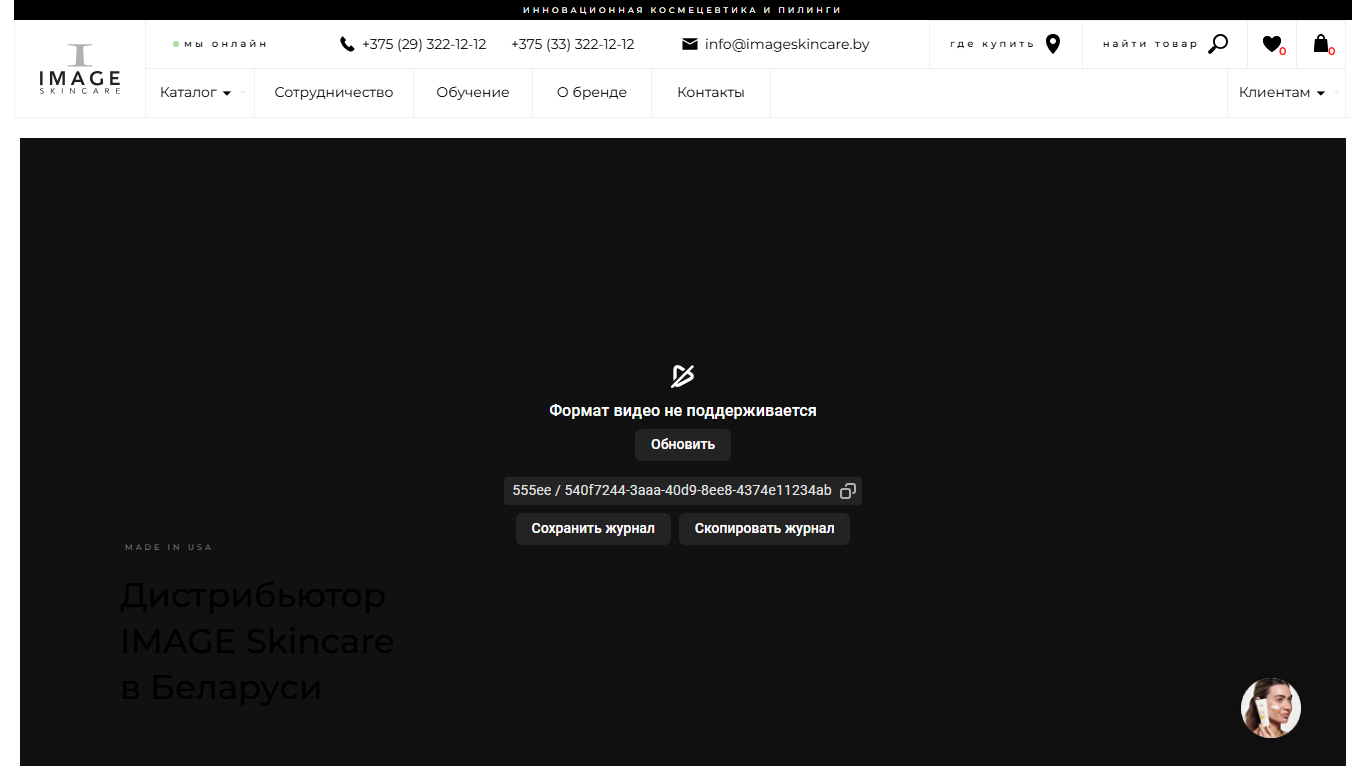Image resolution: width=1366 pixels, height=768 pixels.
Task: Click the Обновить button
Action: point(683,445)
